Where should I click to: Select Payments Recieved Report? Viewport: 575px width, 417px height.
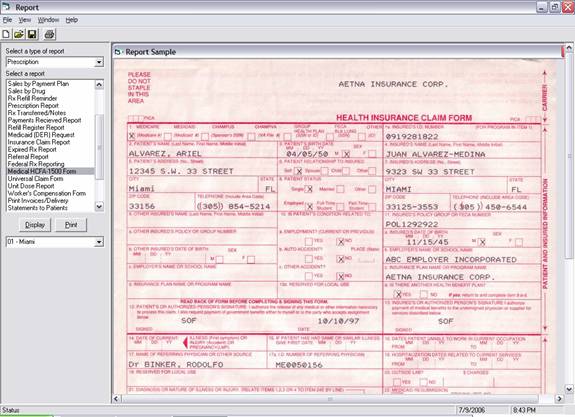click(44, 120)
